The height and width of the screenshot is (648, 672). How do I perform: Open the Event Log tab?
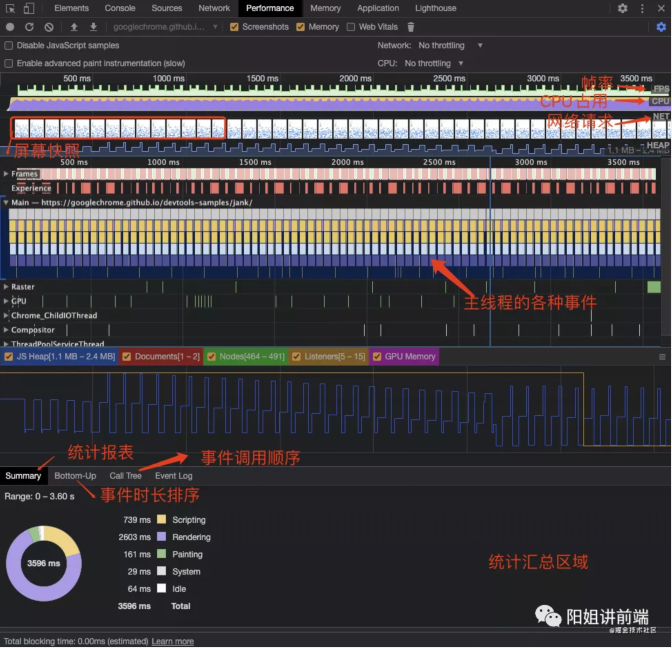pyautogui.click(x=174, y=476)
